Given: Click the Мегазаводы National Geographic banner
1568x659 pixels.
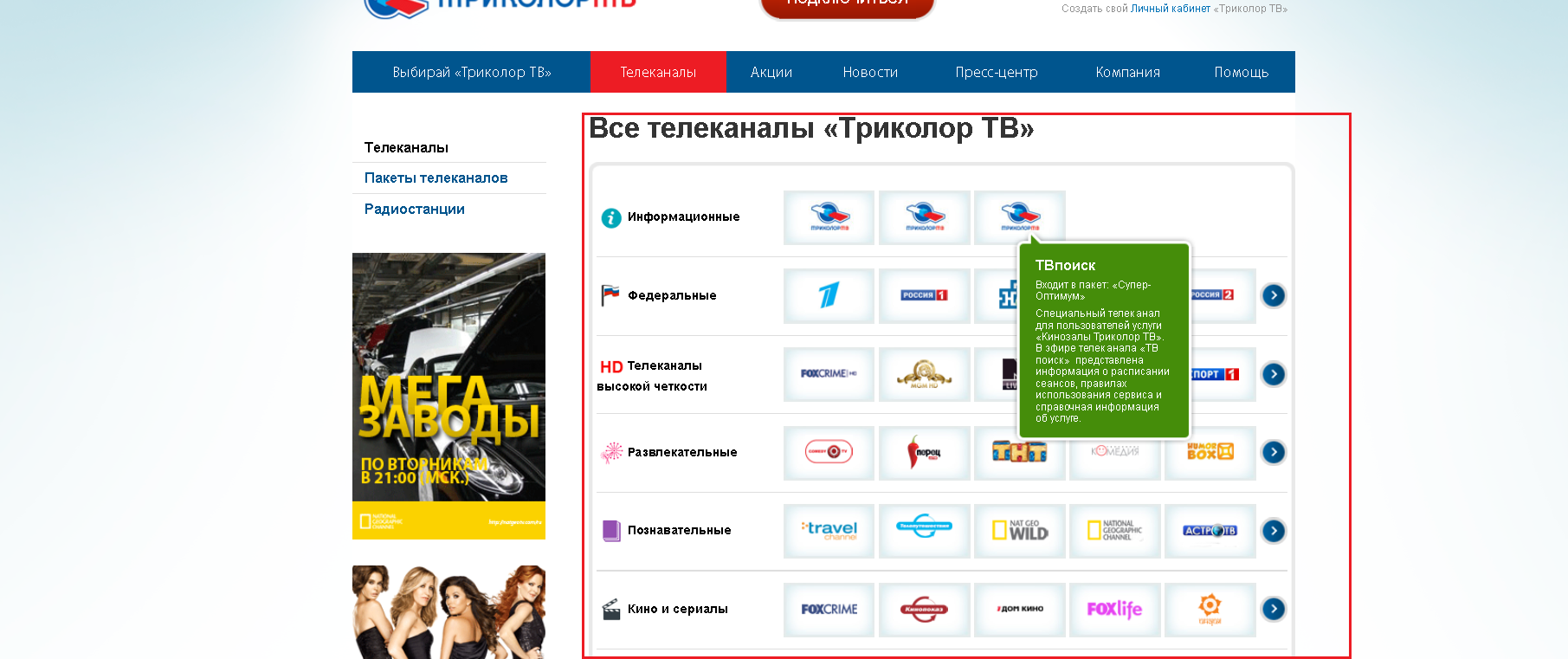Looking at the screenshot, I should [x=448, y=396].
